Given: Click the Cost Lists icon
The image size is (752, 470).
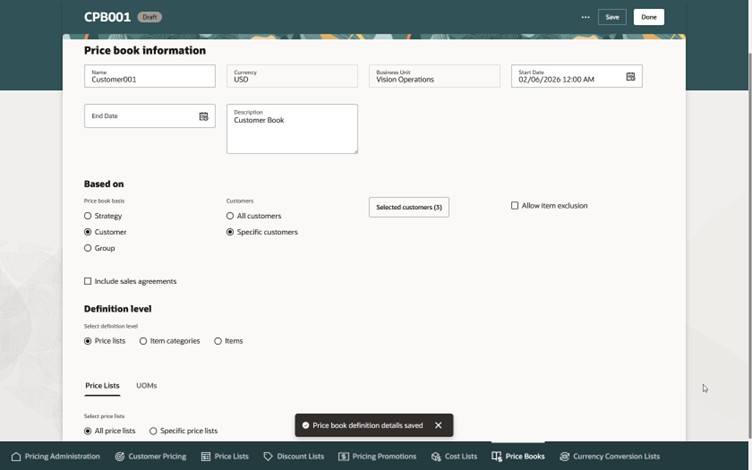Looking at the screenshot, I should [x=436, y=457].
